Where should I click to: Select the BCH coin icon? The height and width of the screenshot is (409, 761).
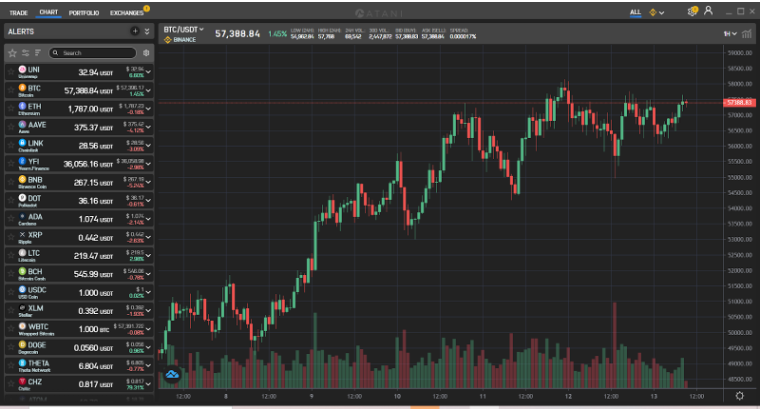[22, 271]
